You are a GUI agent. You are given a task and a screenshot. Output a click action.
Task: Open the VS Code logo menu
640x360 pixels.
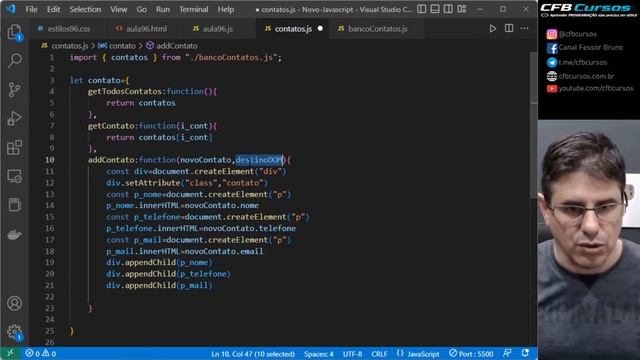tap(11, 9)
